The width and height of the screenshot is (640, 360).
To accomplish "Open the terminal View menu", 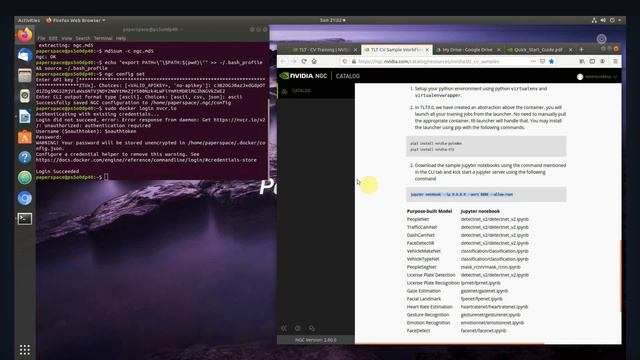I will [x=67, y=38].
